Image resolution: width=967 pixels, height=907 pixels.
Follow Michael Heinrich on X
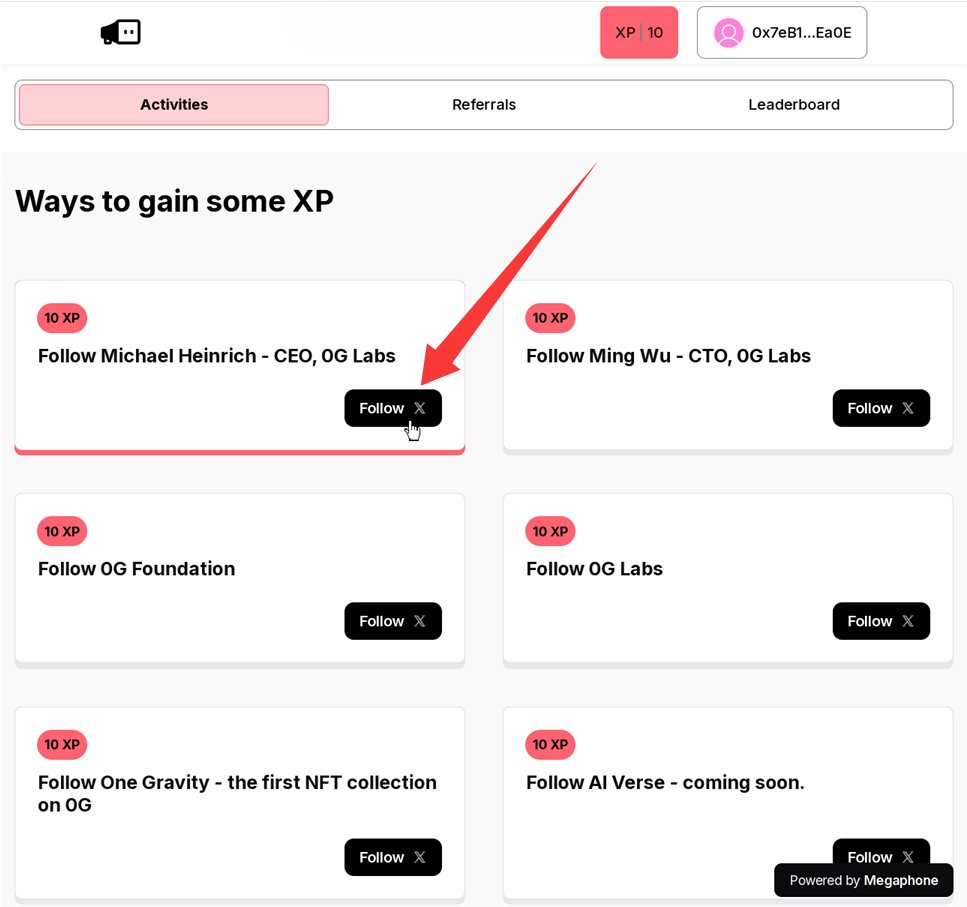click(x=393, y=408)
